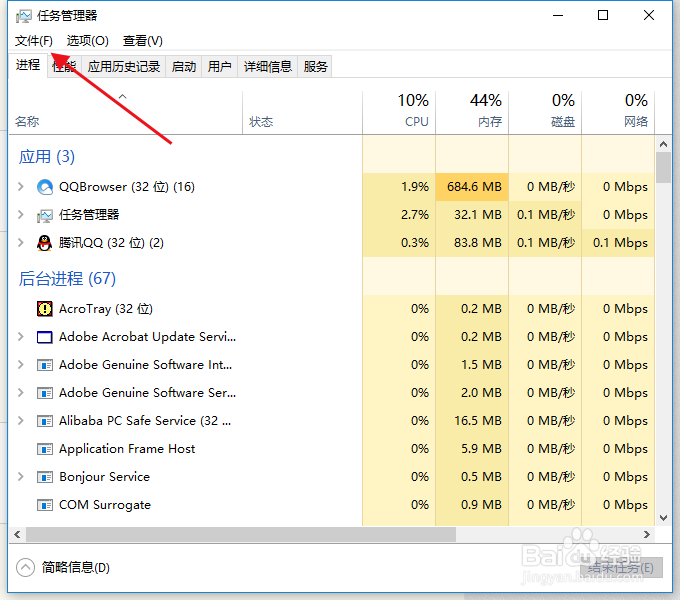Image resolution: width=680 pixels, height=600 pixels.
Task: Switch to the 启动 tab
Action: (184, 67)
